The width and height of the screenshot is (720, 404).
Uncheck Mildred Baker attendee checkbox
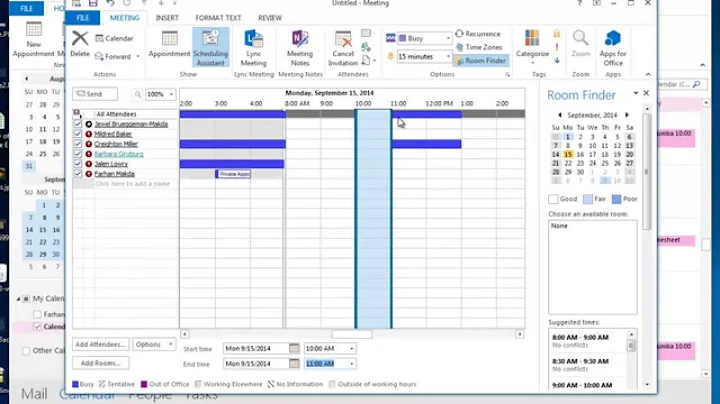click(78, 134)
